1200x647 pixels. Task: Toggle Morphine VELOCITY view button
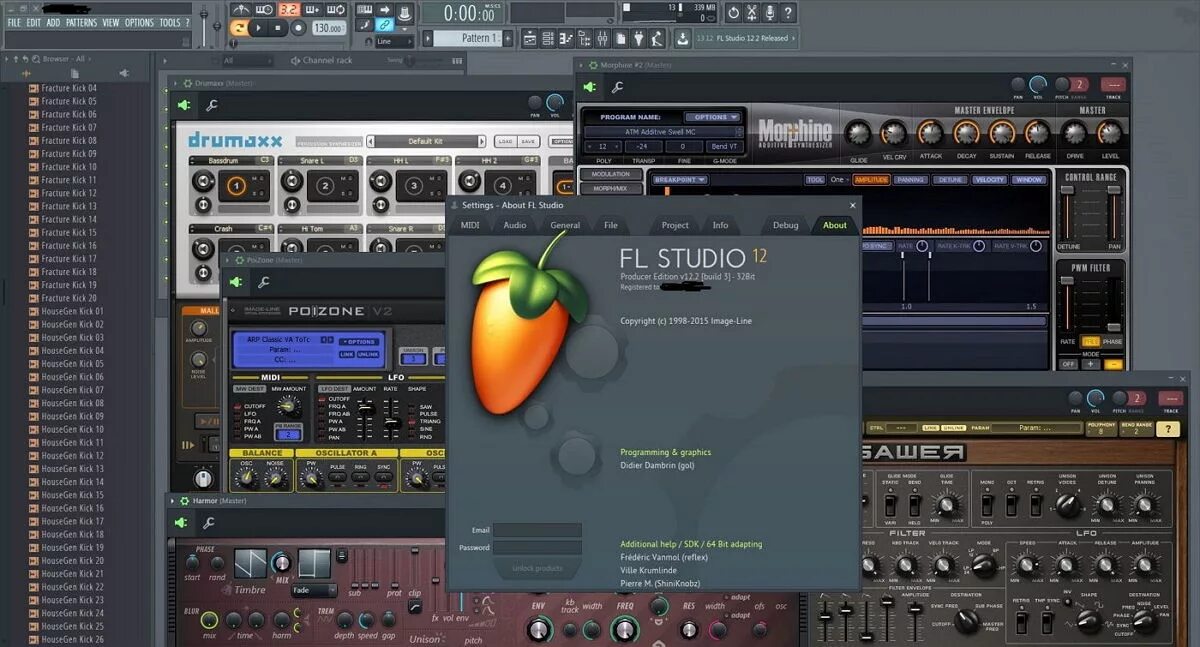989,180
